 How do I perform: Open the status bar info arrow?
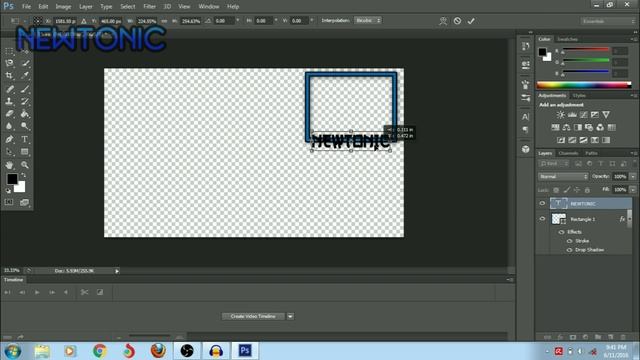(x=117, y=271)
